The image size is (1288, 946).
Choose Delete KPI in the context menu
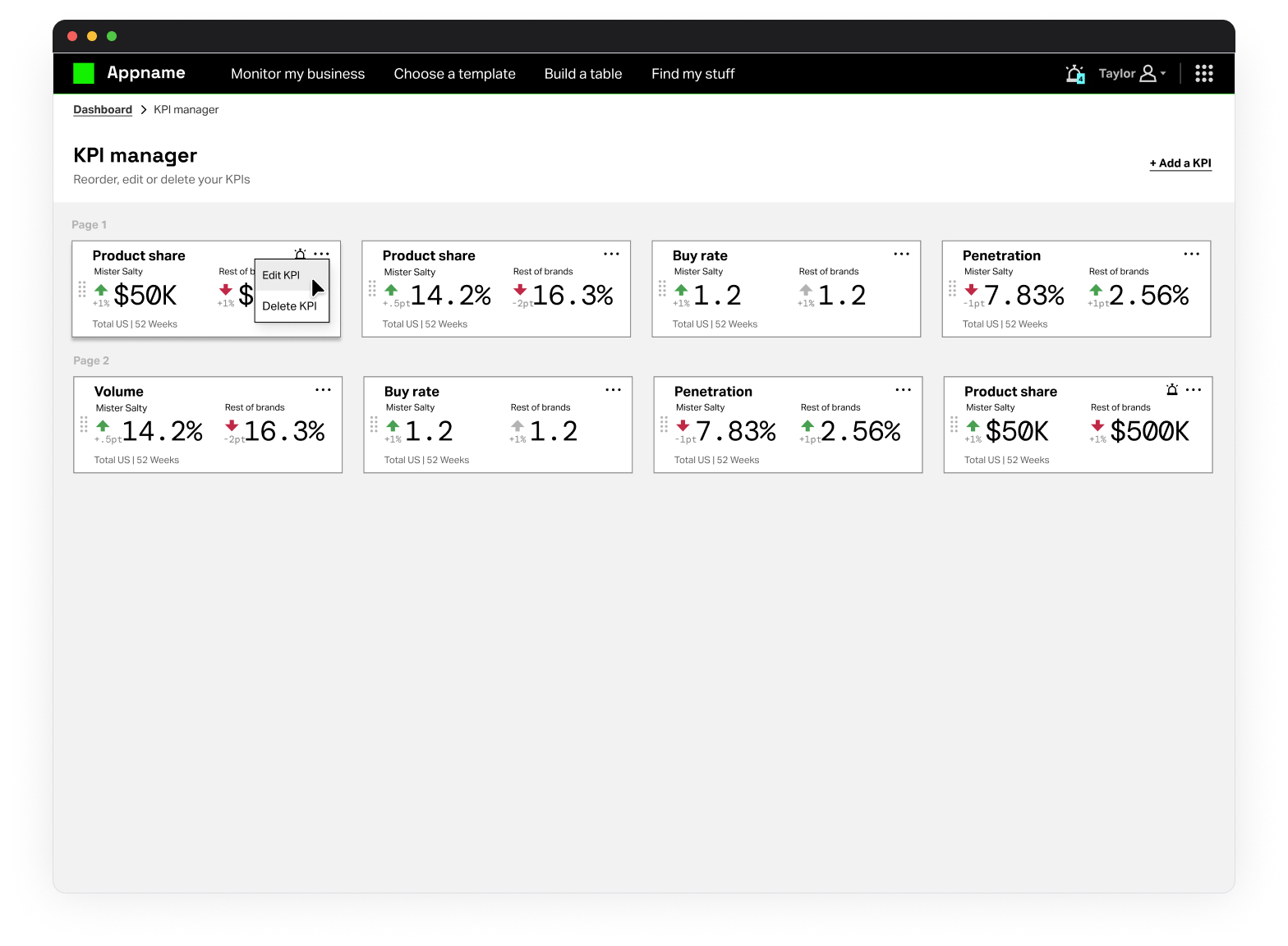[289, 306]
